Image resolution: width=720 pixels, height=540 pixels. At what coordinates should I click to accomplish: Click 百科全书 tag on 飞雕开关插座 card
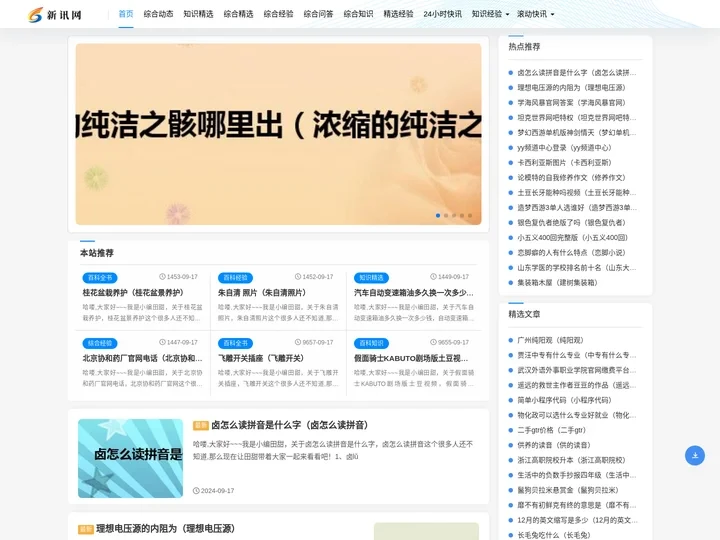click(x=235, y=343)
